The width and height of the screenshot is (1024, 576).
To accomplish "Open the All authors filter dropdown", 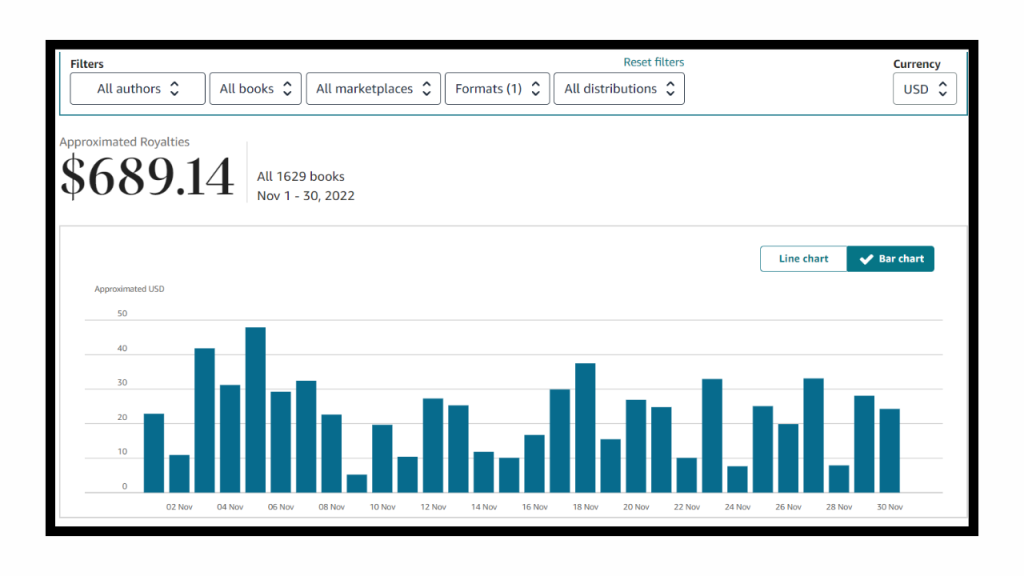I will pyautogui.click(x=137, y=89).
